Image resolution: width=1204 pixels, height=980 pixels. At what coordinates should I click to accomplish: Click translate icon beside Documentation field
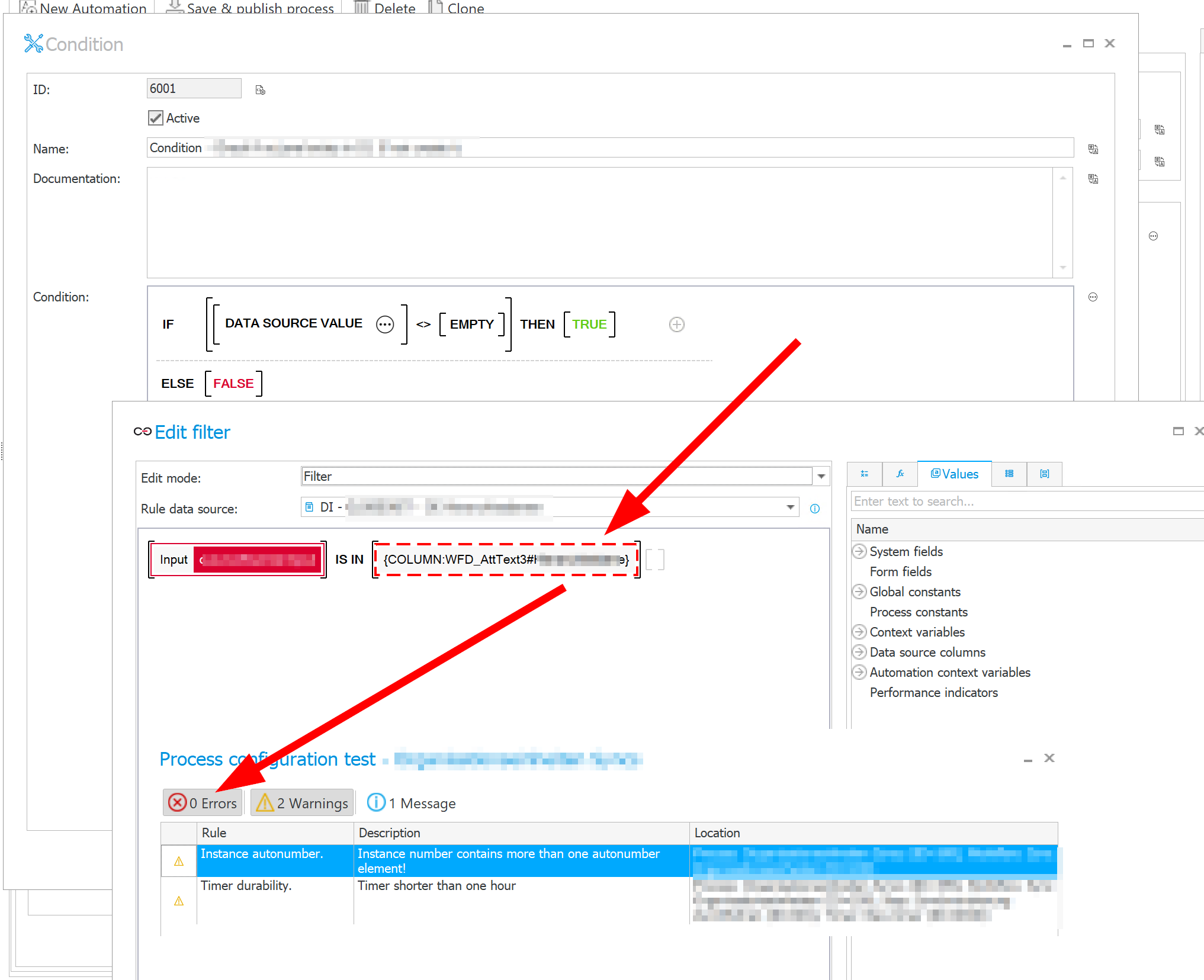tap(1093, 179)
